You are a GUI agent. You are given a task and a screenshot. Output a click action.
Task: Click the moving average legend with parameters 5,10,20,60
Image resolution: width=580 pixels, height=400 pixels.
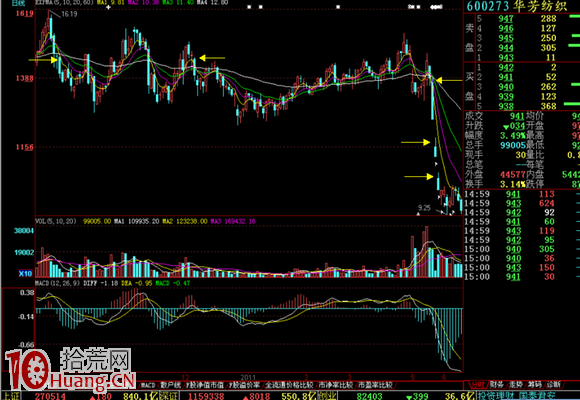(x=64, y=3)
